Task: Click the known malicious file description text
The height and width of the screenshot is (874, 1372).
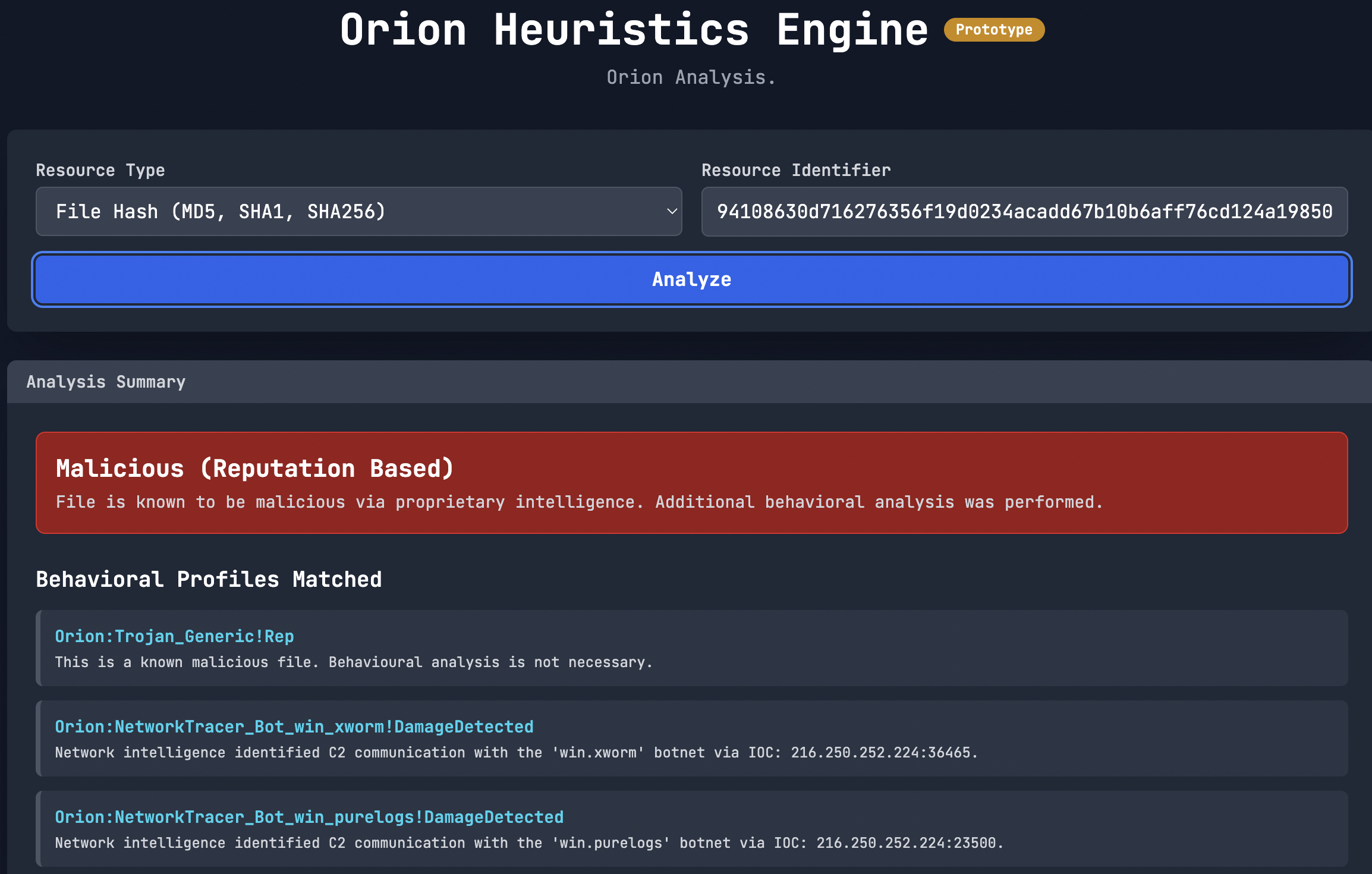Action: click(x=354, y=662)
